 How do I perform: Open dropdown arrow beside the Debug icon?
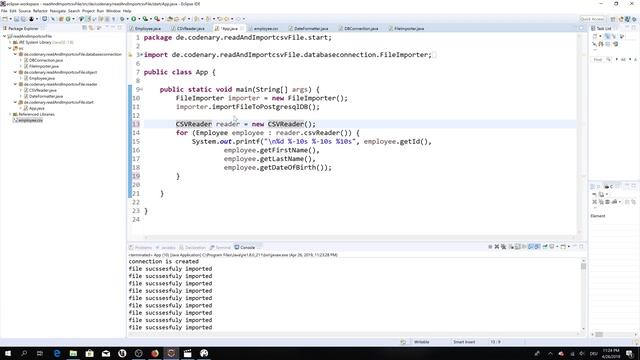(x=127, y=19)
